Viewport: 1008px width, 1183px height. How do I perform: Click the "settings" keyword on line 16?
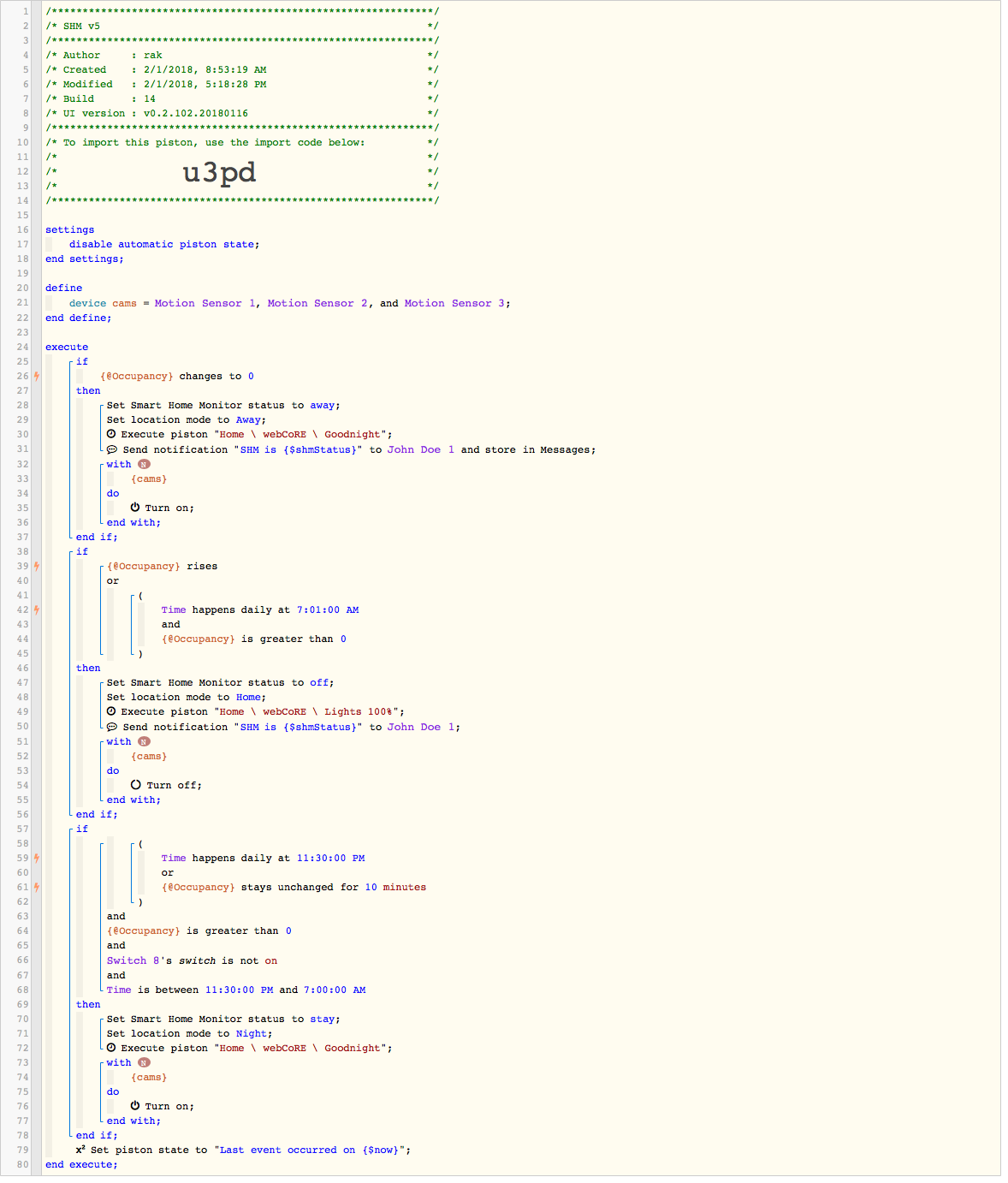pyautogui.click(x=70, y=229)
